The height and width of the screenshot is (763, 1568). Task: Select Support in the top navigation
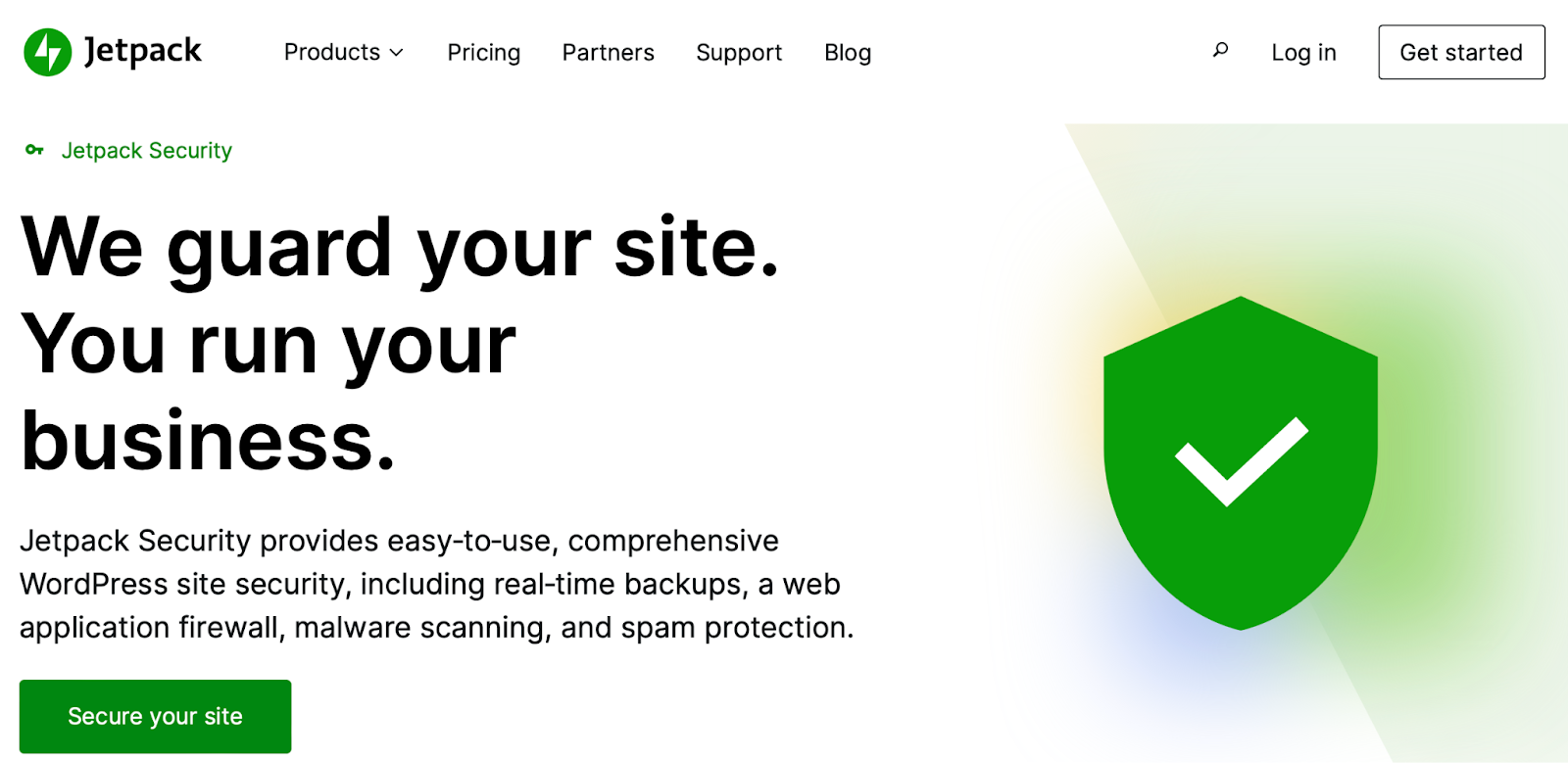click(x=739, y=52)
